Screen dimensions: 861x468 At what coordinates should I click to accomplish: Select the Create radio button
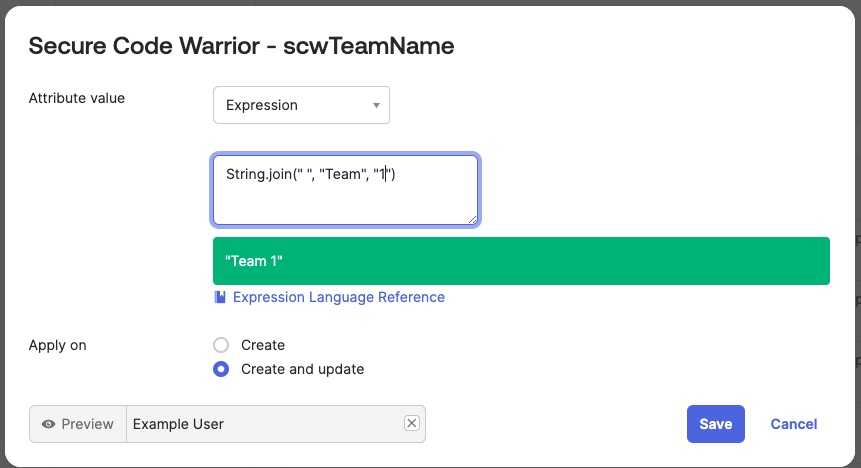(221, 345)
